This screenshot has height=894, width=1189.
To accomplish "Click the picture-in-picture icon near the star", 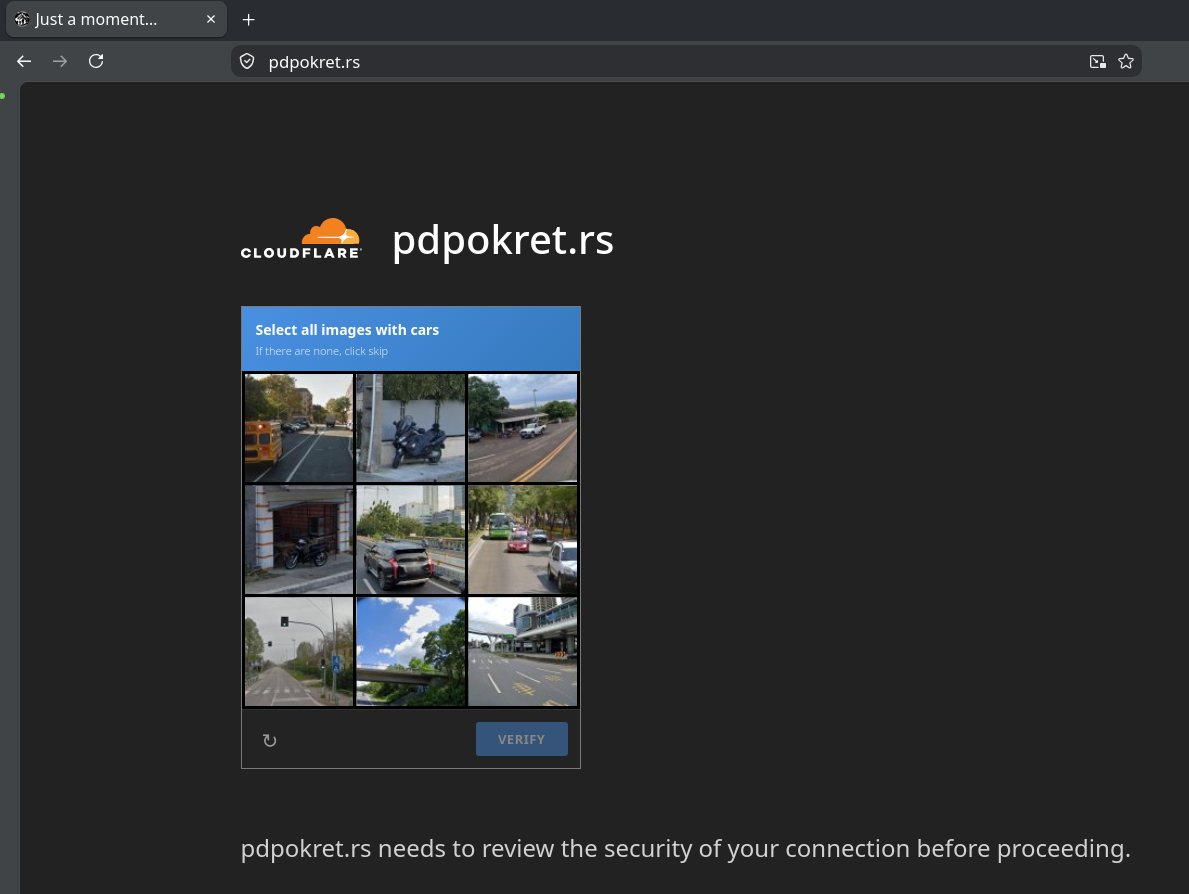I will (1097, 61).
